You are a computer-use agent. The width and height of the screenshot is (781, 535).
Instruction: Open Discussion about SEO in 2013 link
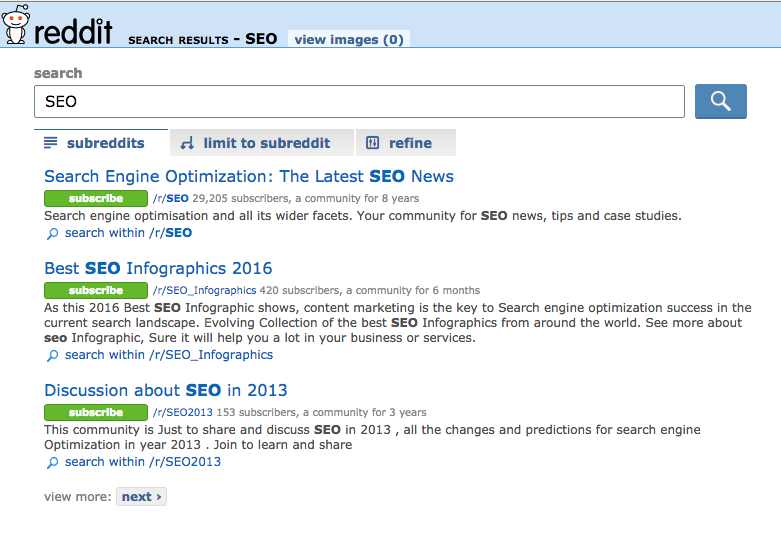tap(166, 391)
